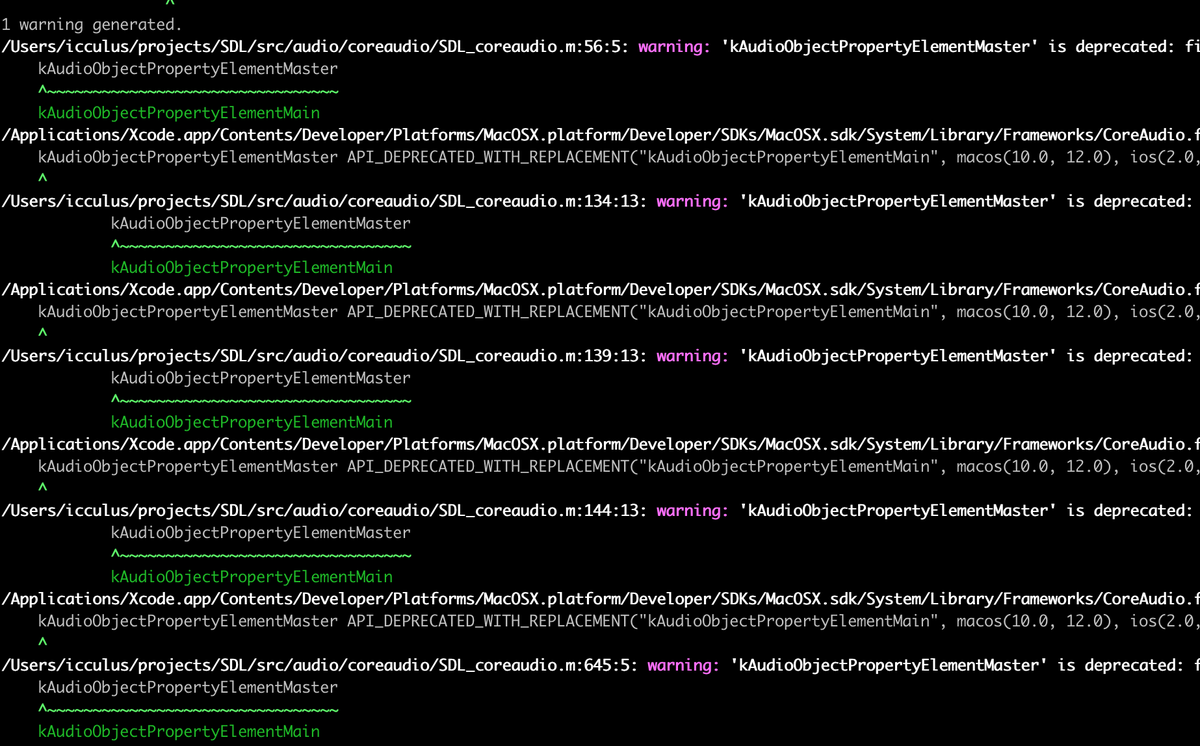
Task: Click green kAudioObjectPropertyElementMain fix-it under 134:13 warning
Action: pyautogui.click(x=252, y=267)
